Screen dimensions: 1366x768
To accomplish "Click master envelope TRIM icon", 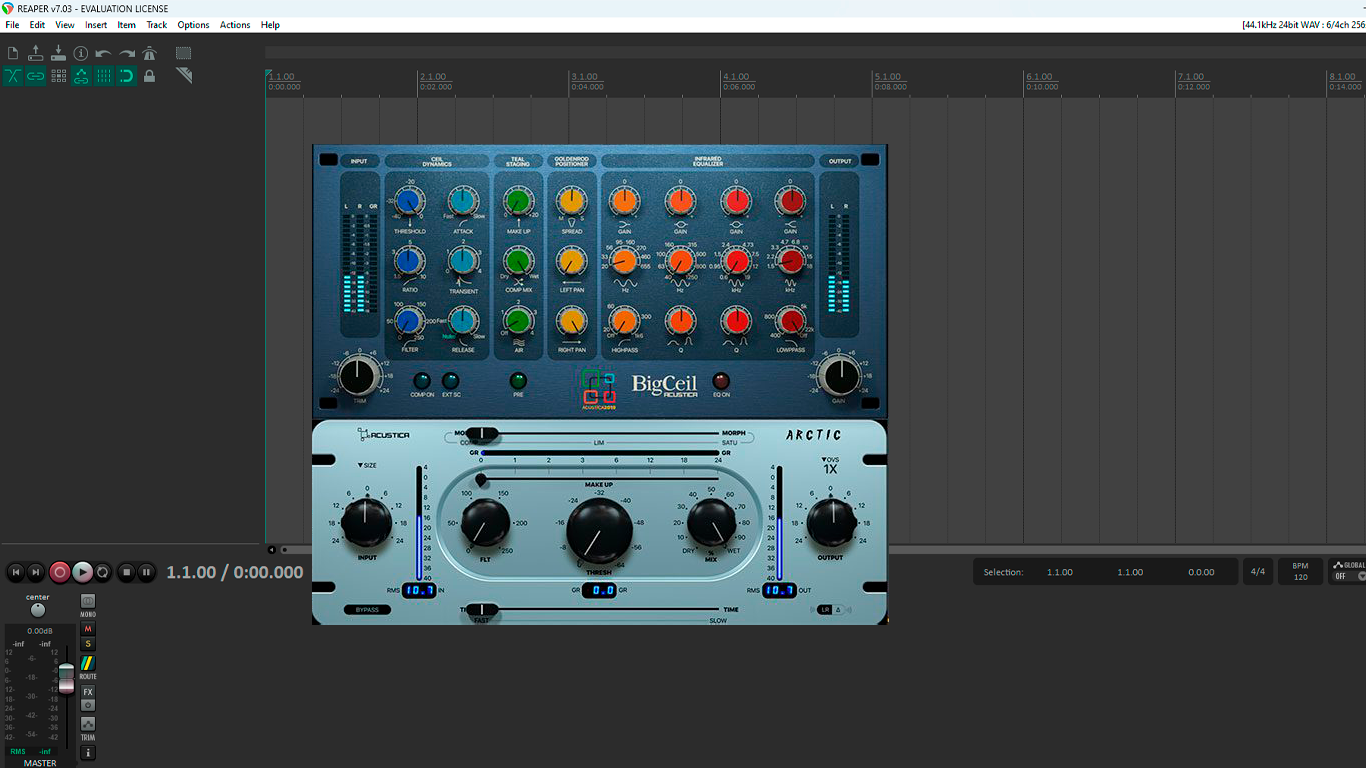I will (x=88, y=724).
